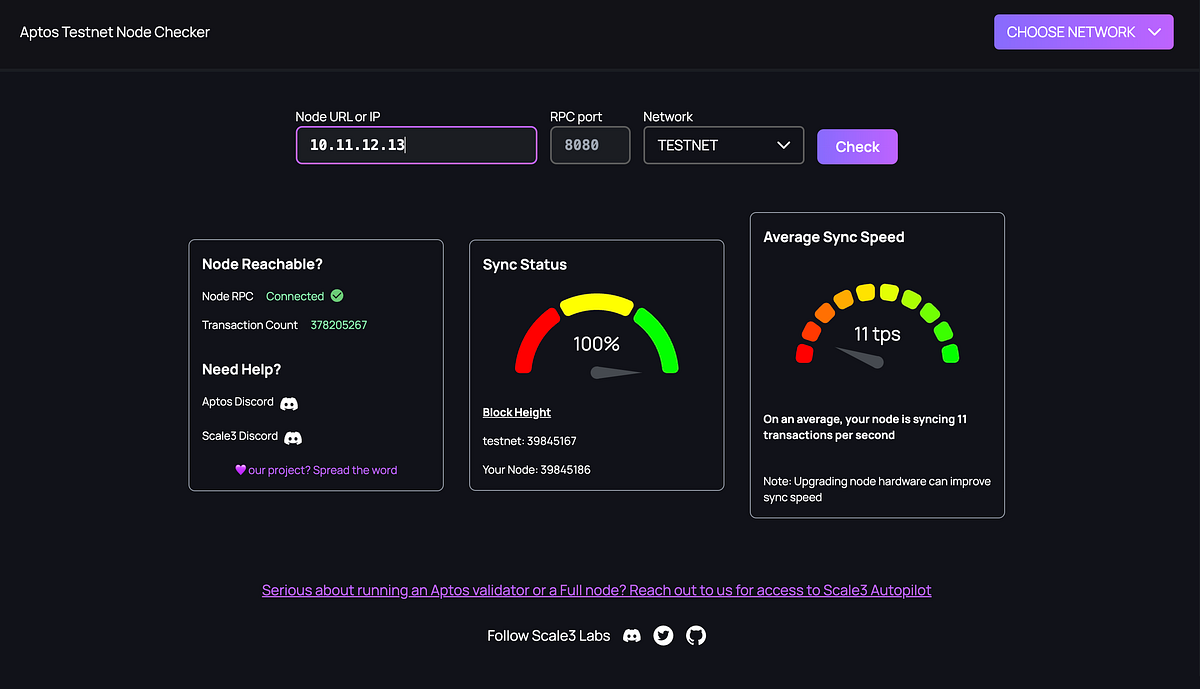Image resolution: width=1200 pixels, height=689 pixels.
Task: Open the TESTNET network dropdown
Action: 723,145
